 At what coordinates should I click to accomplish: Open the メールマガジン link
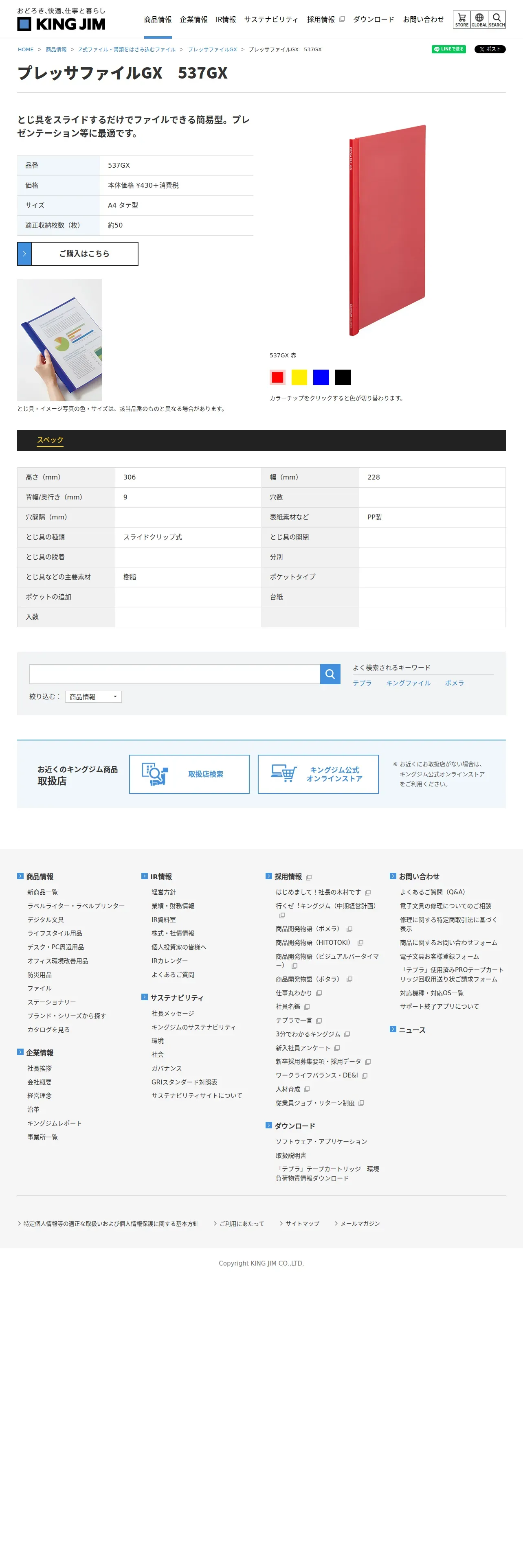[360, 1224]
